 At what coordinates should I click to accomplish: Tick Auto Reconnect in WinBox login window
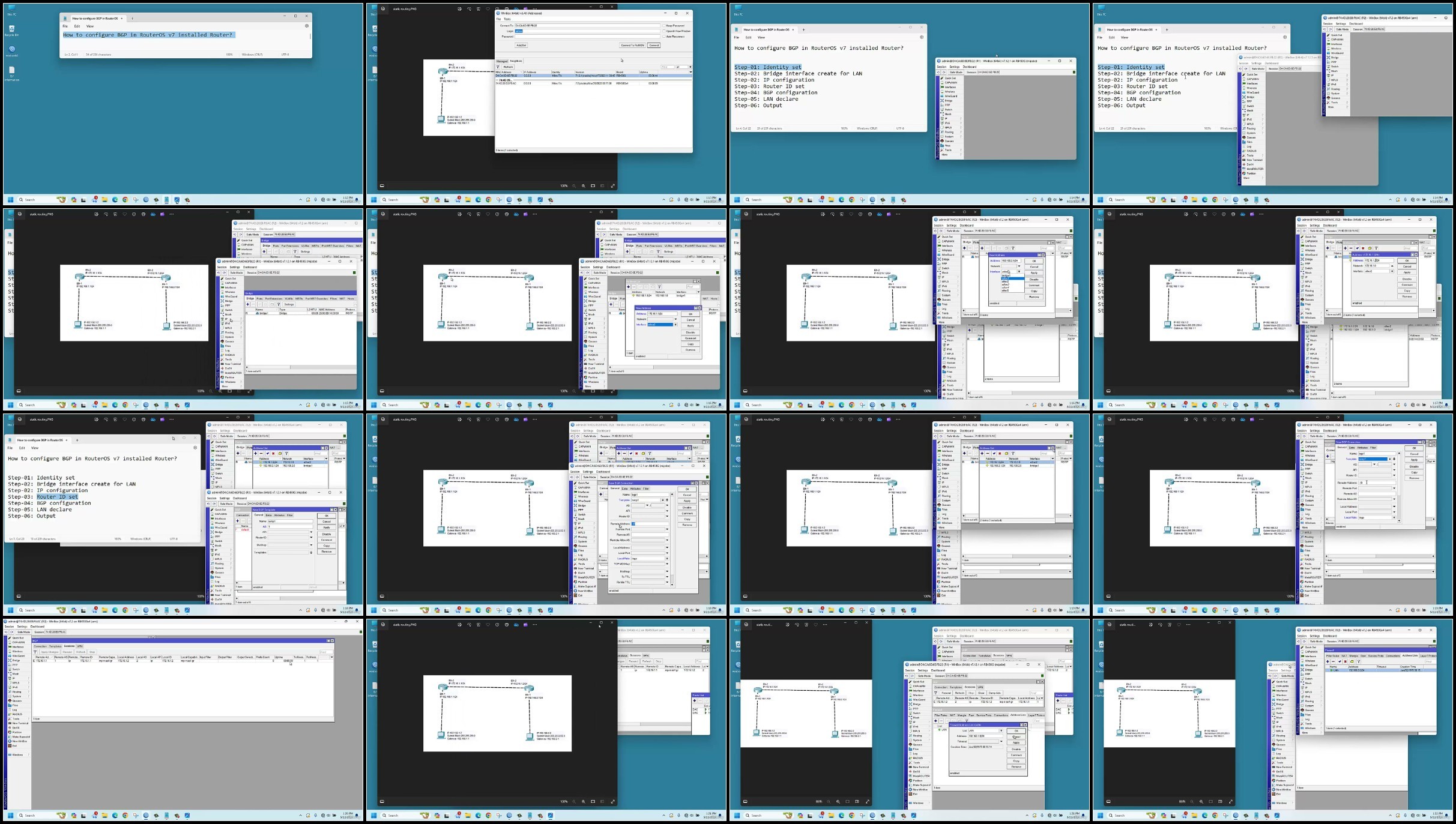point(664,37)
